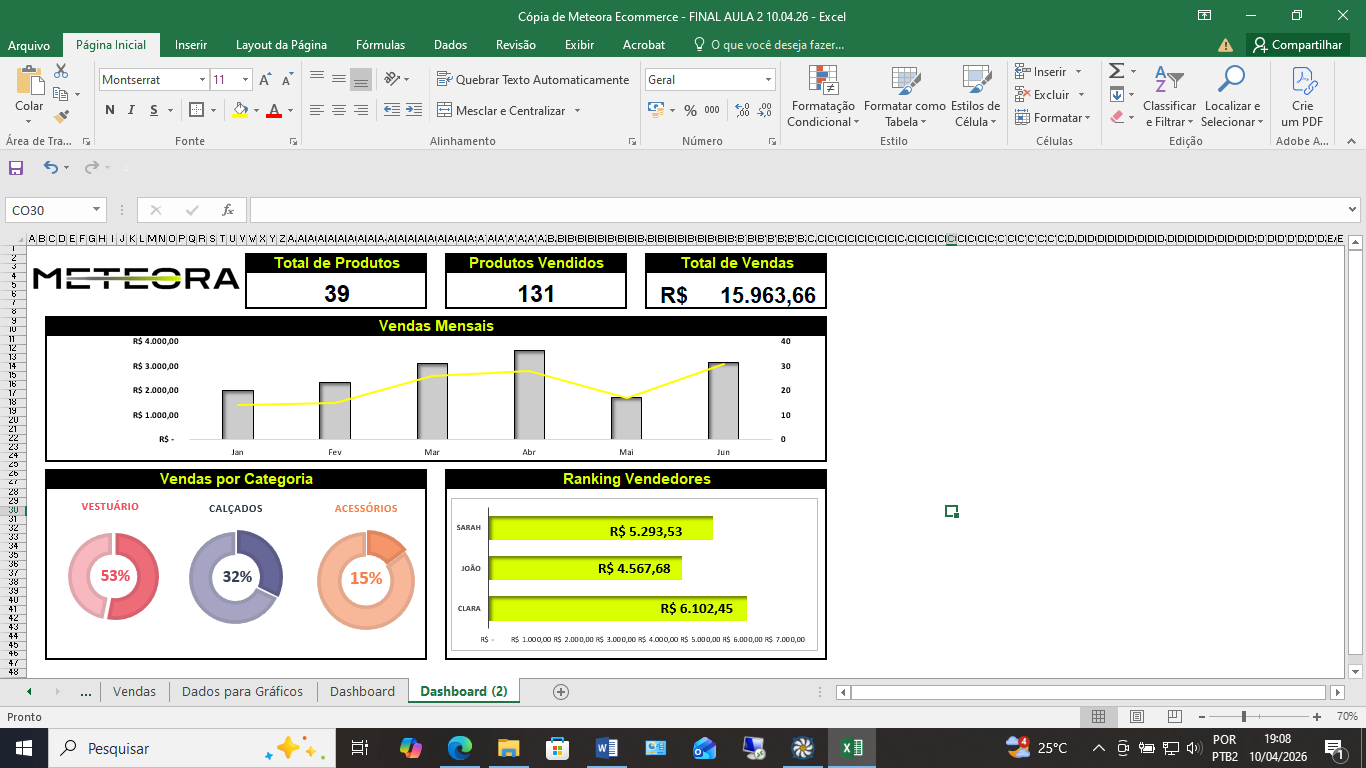Toggle bold (N) formatting

pos(109,110)
